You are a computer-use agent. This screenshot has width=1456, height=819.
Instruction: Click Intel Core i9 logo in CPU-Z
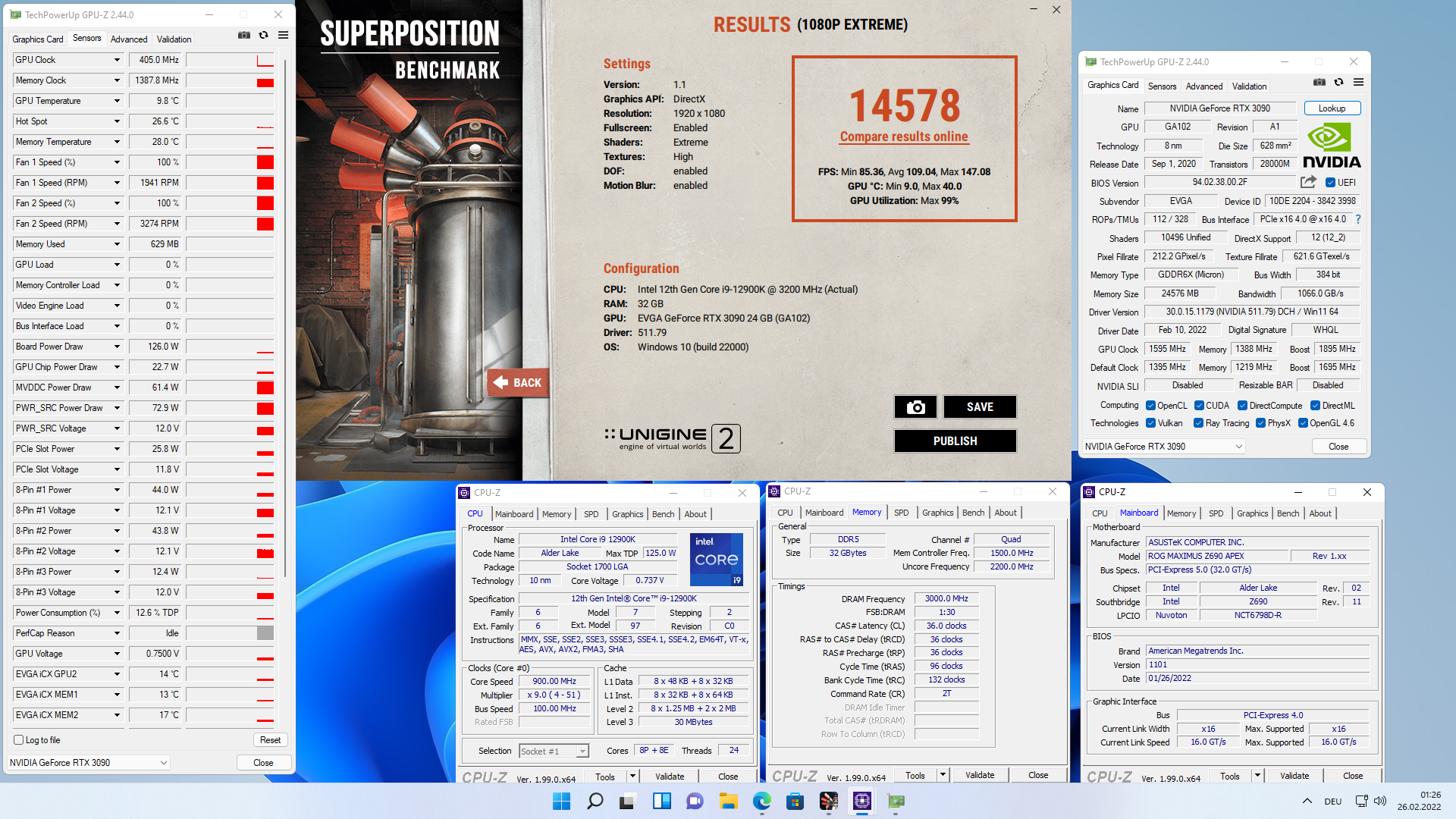(717, 560)
